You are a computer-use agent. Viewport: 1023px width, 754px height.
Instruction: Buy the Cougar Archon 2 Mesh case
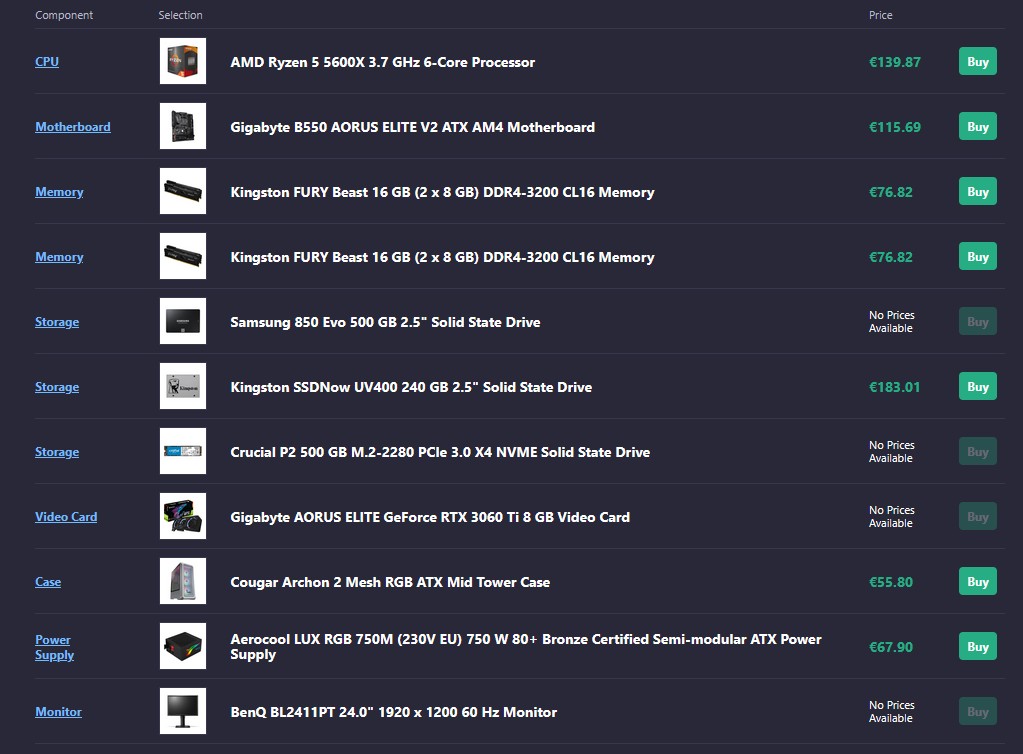977,582
